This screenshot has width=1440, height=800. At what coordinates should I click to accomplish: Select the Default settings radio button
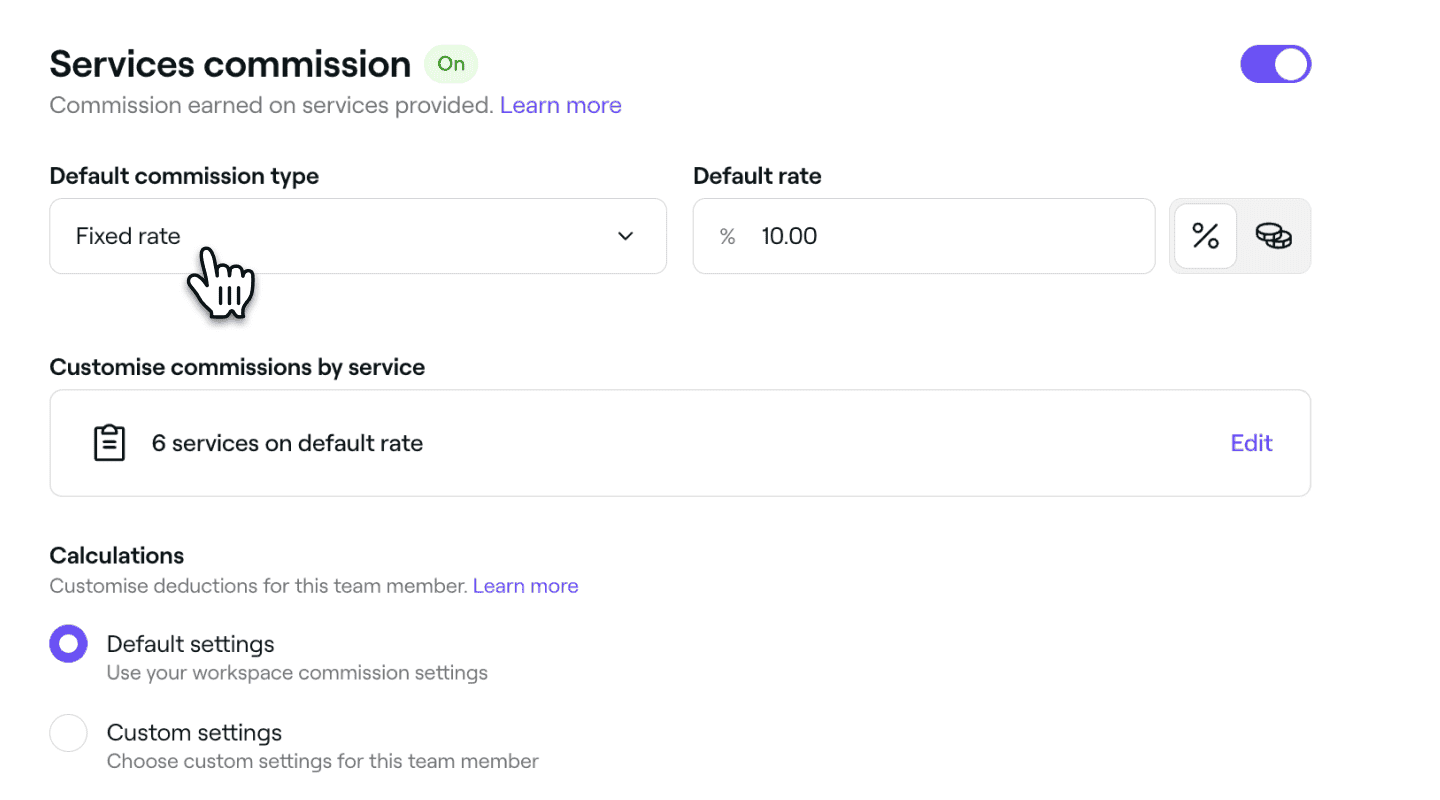(x=68, y=645)
